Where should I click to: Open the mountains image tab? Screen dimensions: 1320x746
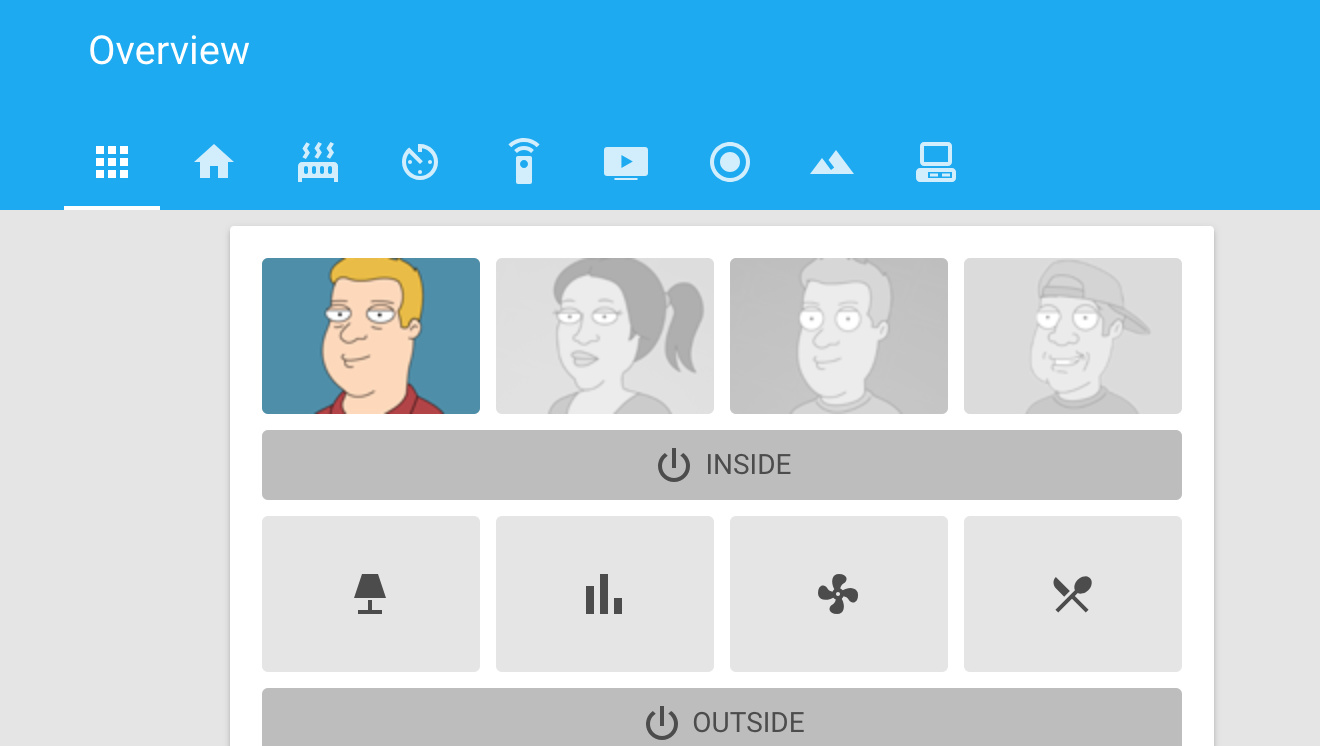coord(832,162)
